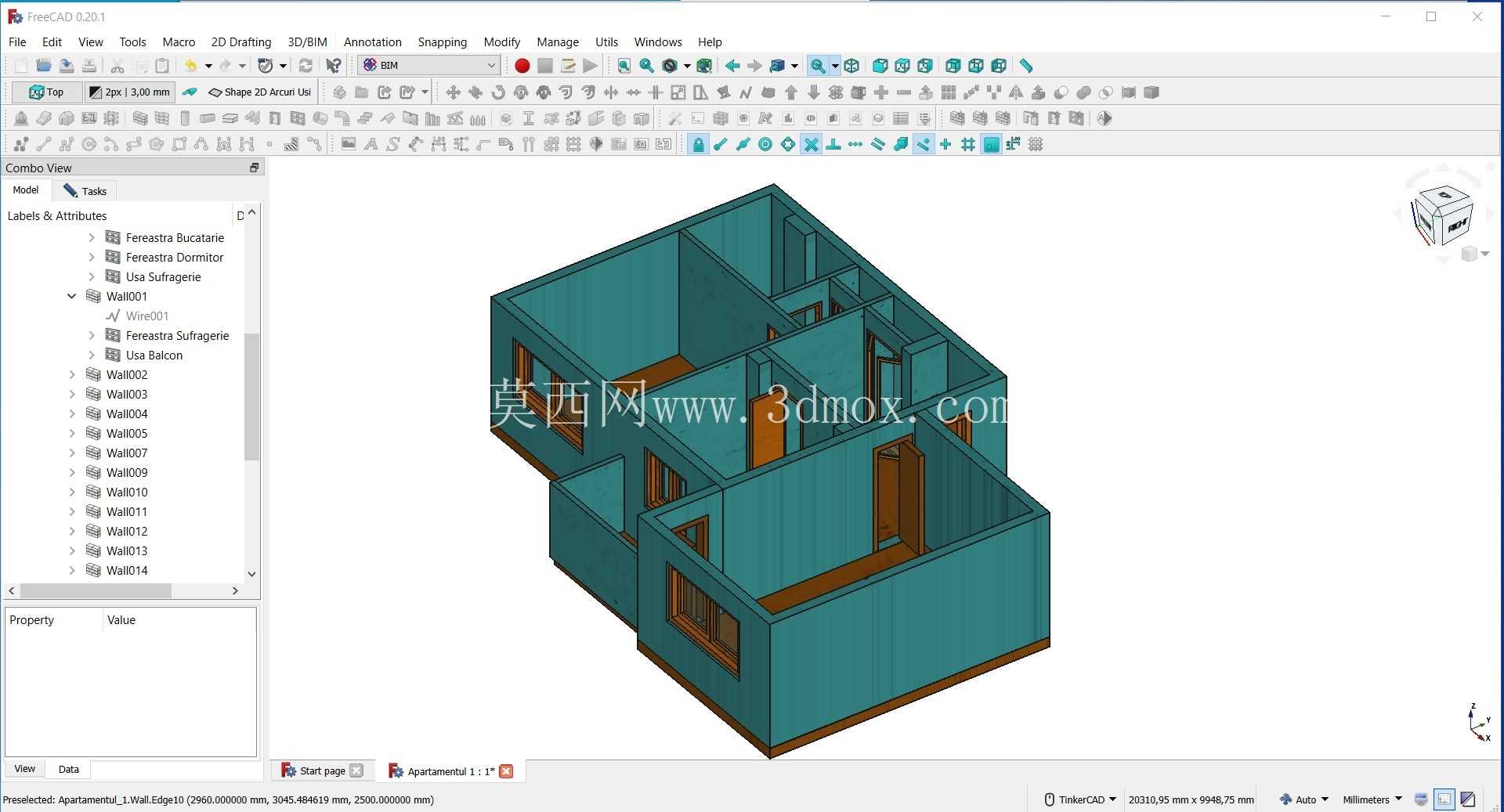Toggle snap to intersection

pyautogui.click(x=812, y=144)
